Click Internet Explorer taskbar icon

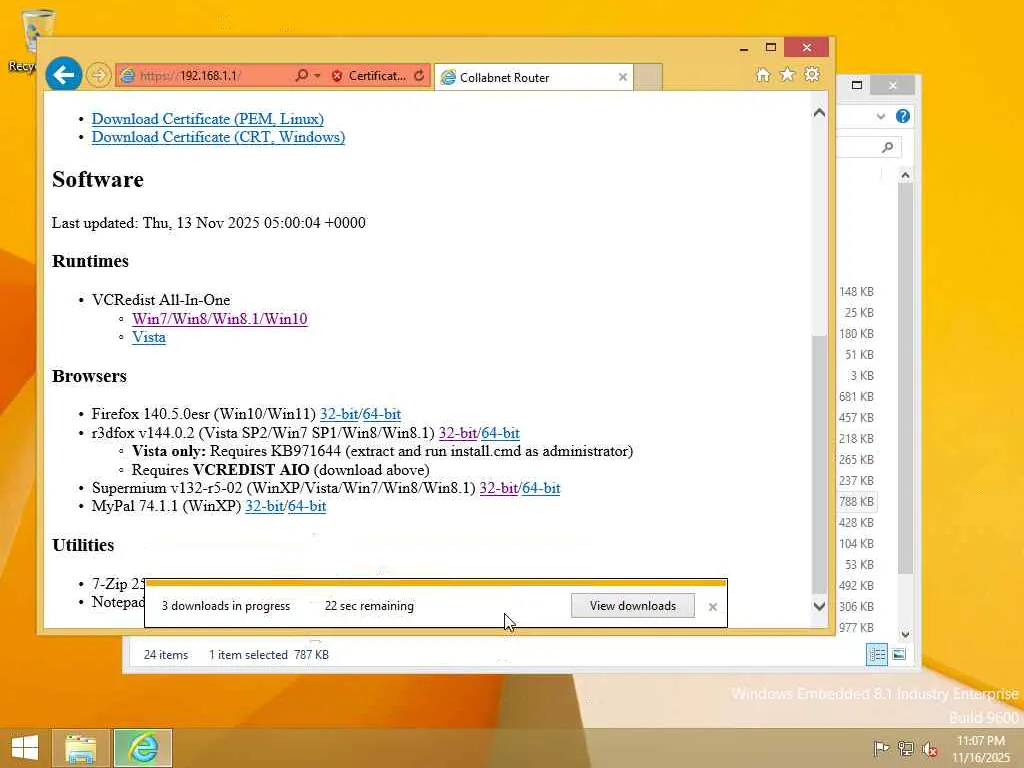(x=143, y=748)
